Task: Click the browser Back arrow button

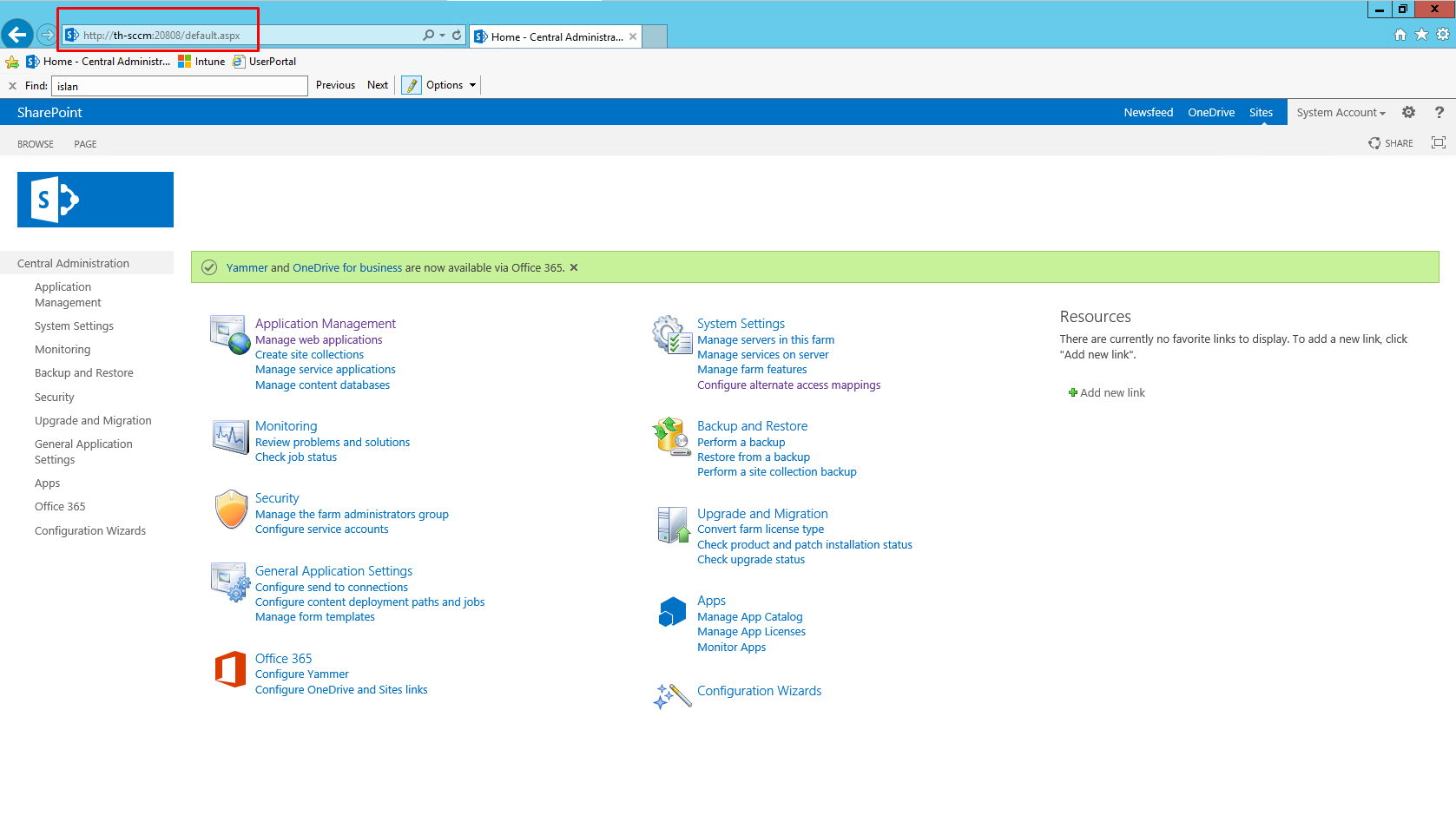Action: [17, 35]
